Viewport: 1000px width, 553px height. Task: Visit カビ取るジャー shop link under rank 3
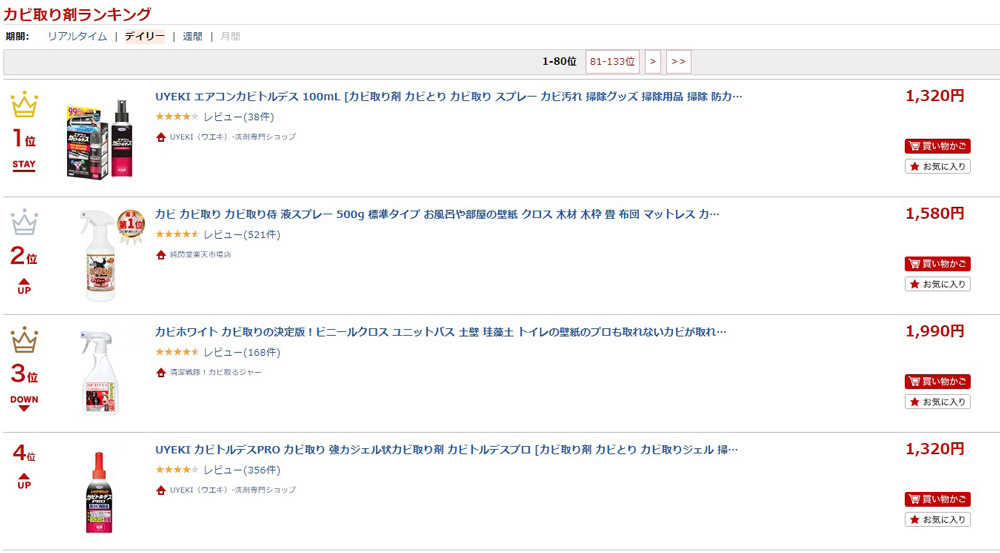coord(215,372)
